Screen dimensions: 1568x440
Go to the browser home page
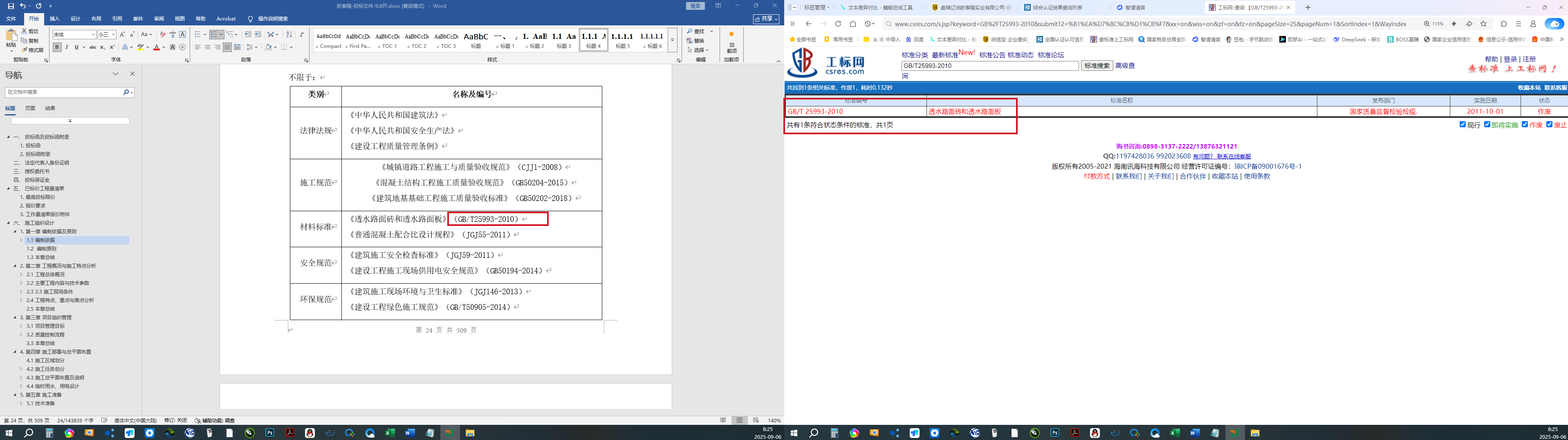pyautogui.click(x=853, y=24)
